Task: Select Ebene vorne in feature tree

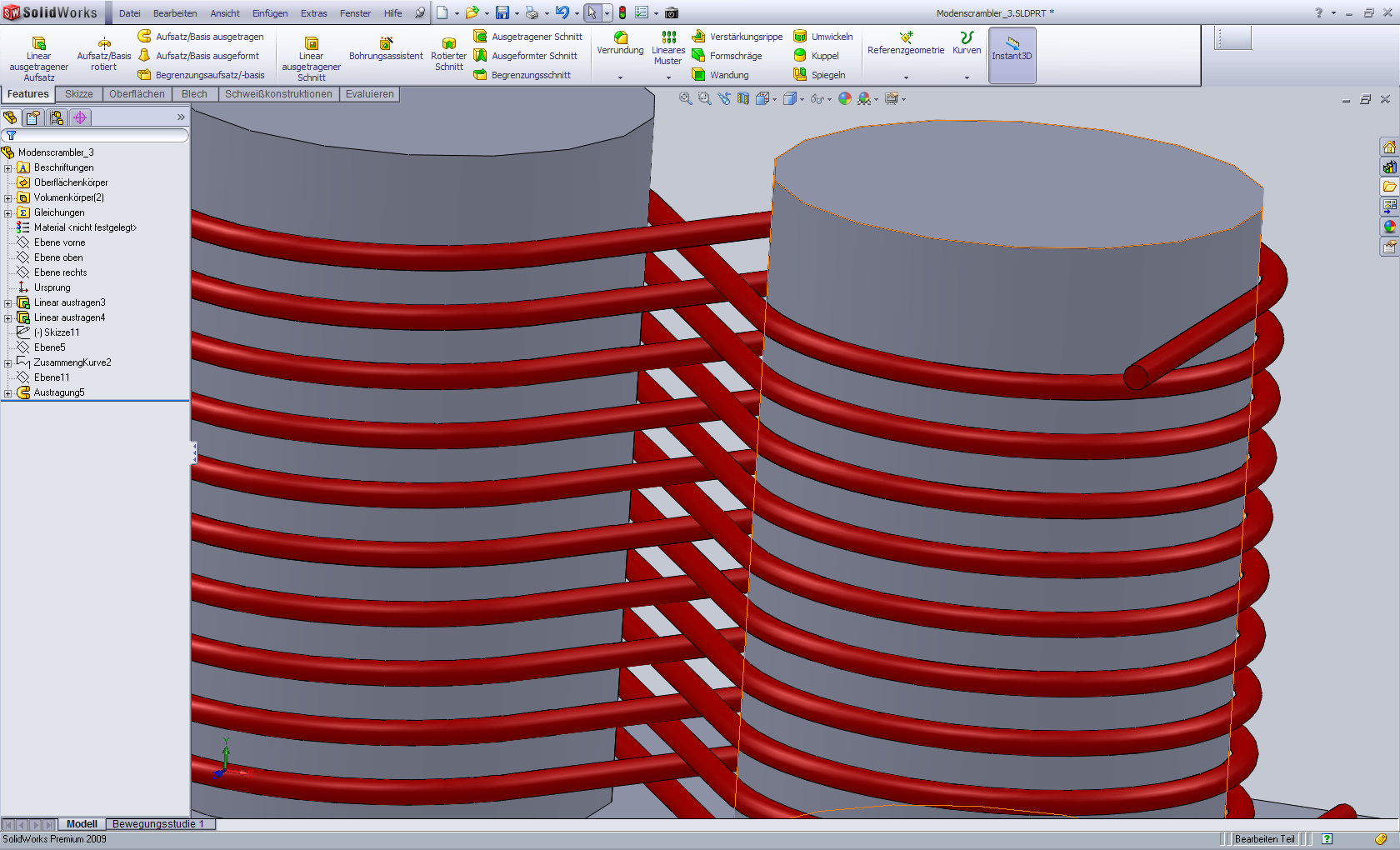Action: pyautogui.click(x=59, y=242)
